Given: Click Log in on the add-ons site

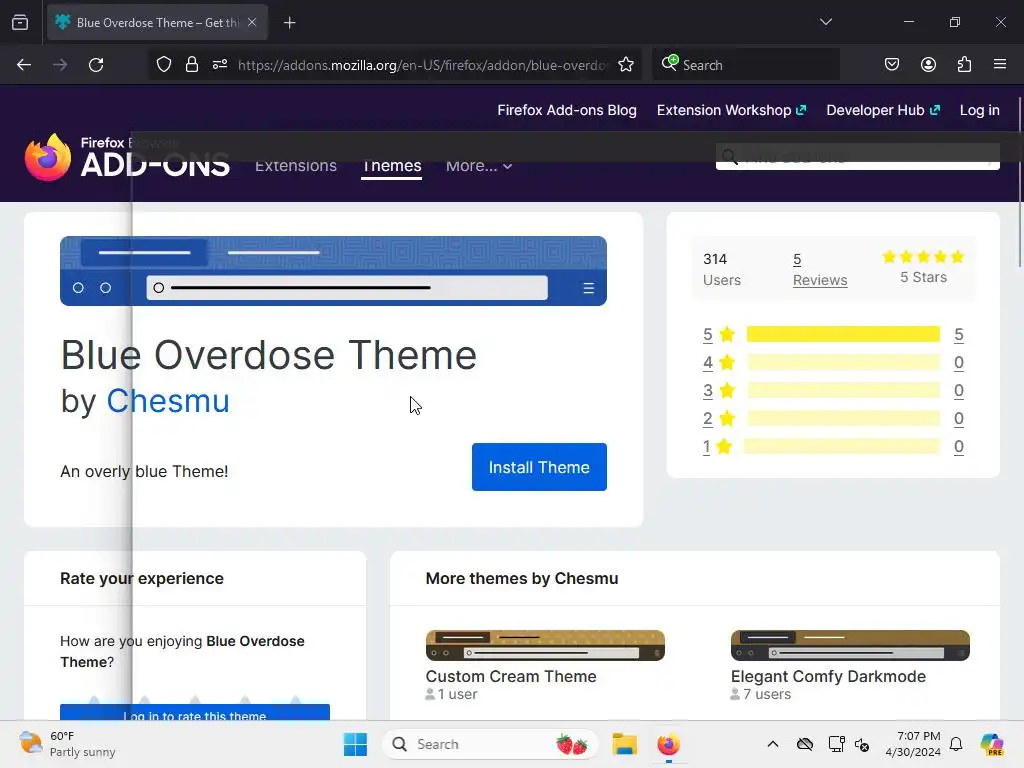Looking at the screenshot, I should click(x=980, y=110).
